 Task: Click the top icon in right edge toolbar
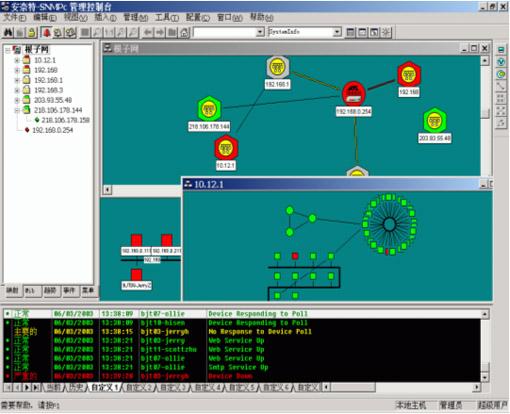point(501,50)
